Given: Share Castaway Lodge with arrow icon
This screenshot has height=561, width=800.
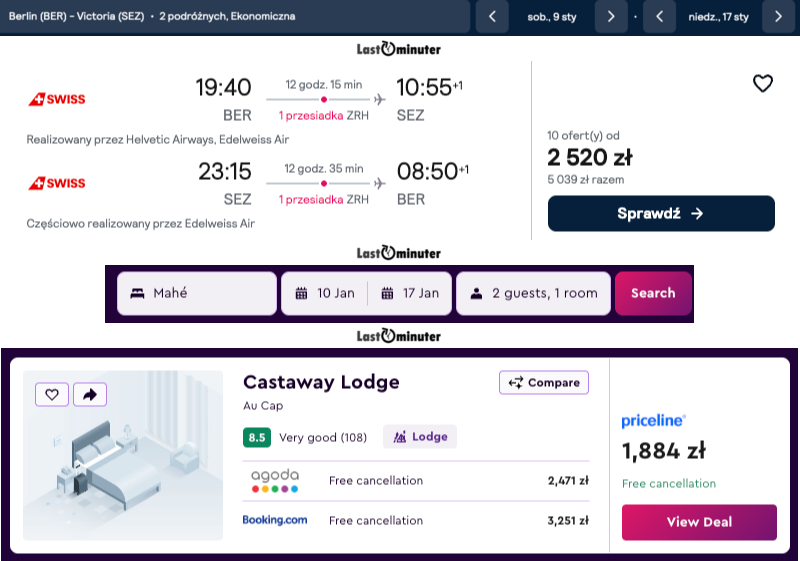Looking at the screenshot, I should pos(90,394).
